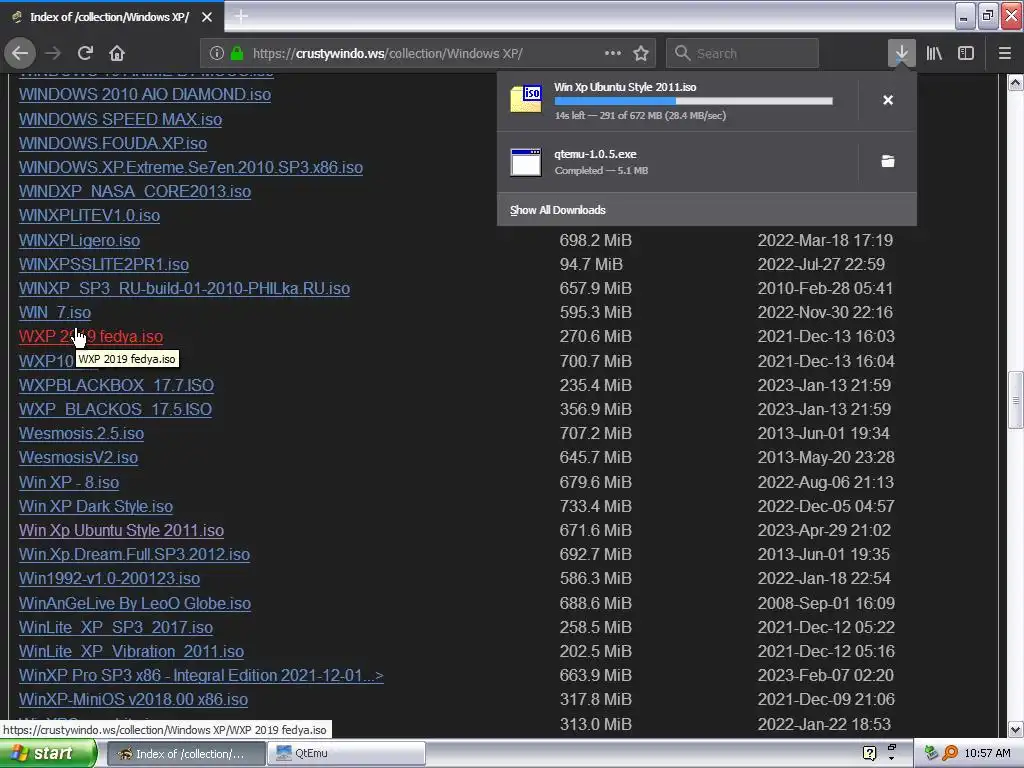Switch to QtEmu taskbar window
Image resolution: width=1024 pixels, height=768 pixels.
348,753
